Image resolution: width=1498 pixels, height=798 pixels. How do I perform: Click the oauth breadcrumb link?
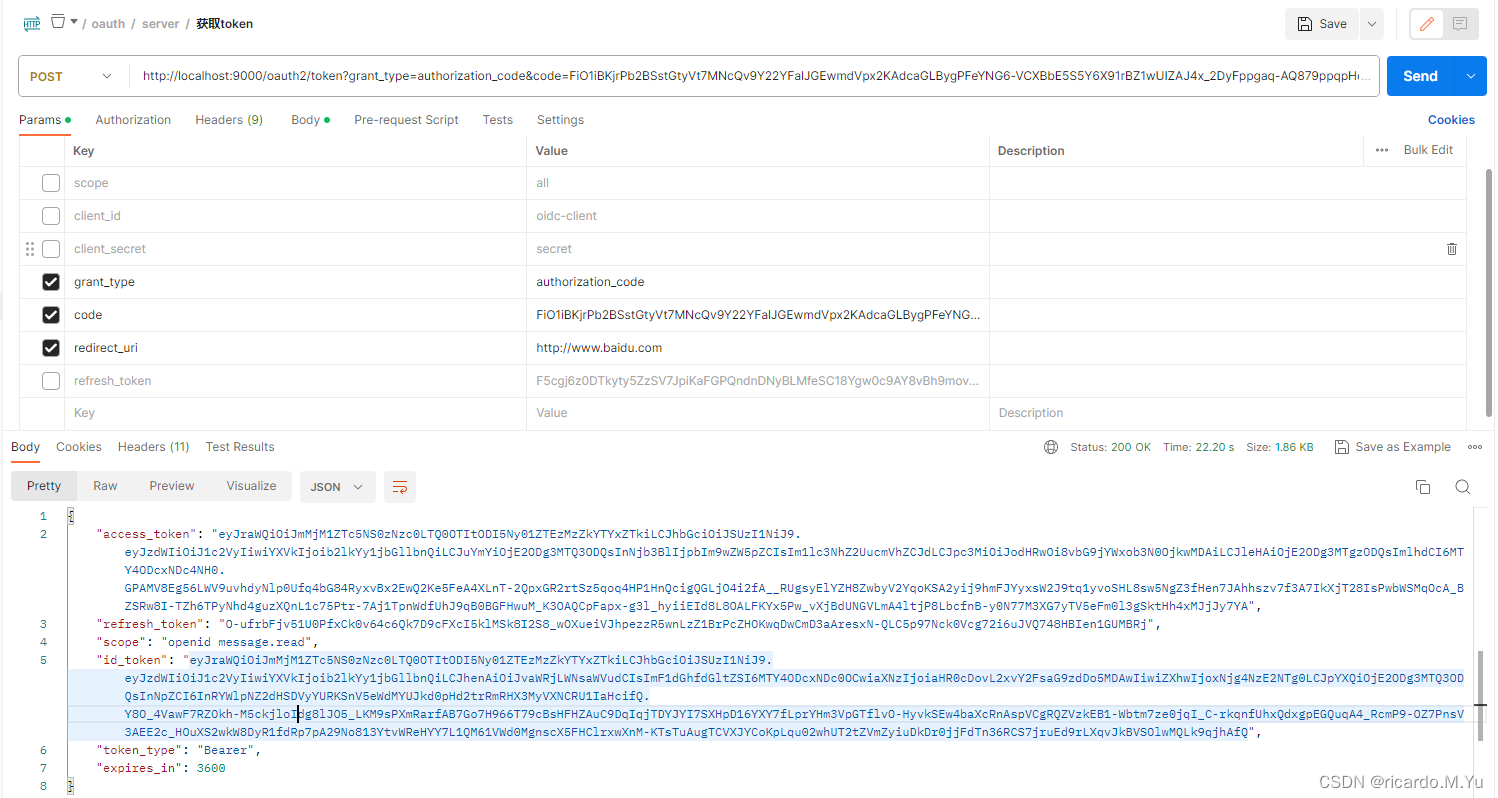click(108, 24)
